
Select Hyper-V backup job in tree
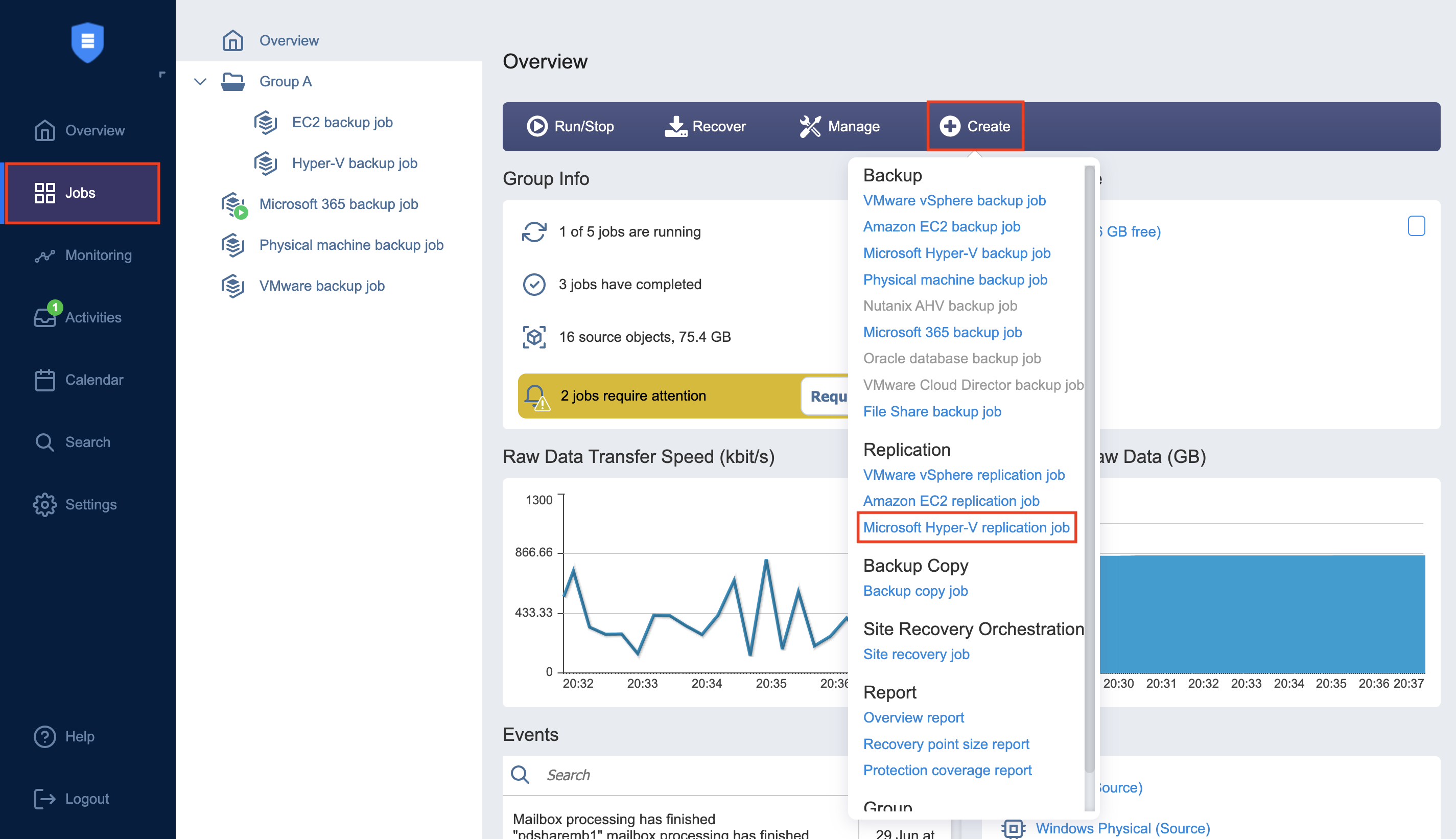(x=354, y=163)
